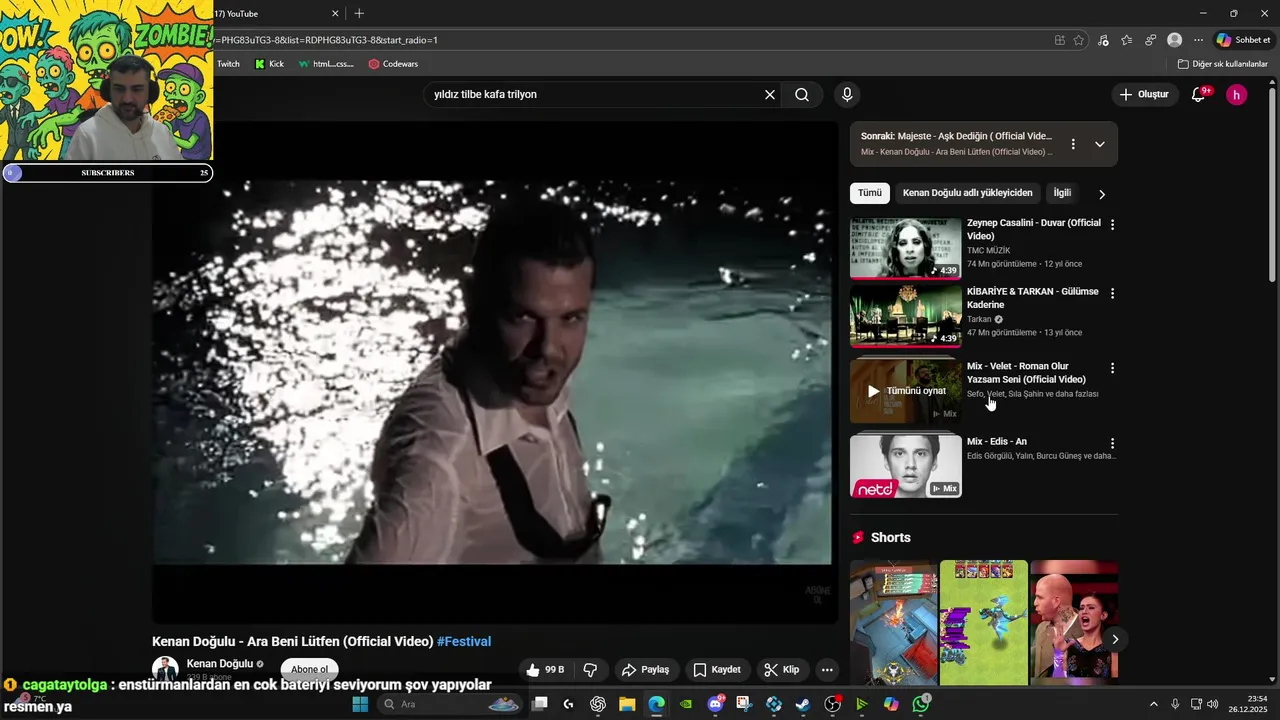Open a new browser tab with plus
The image size is (1280, 720).
click(x=359, y=13)
